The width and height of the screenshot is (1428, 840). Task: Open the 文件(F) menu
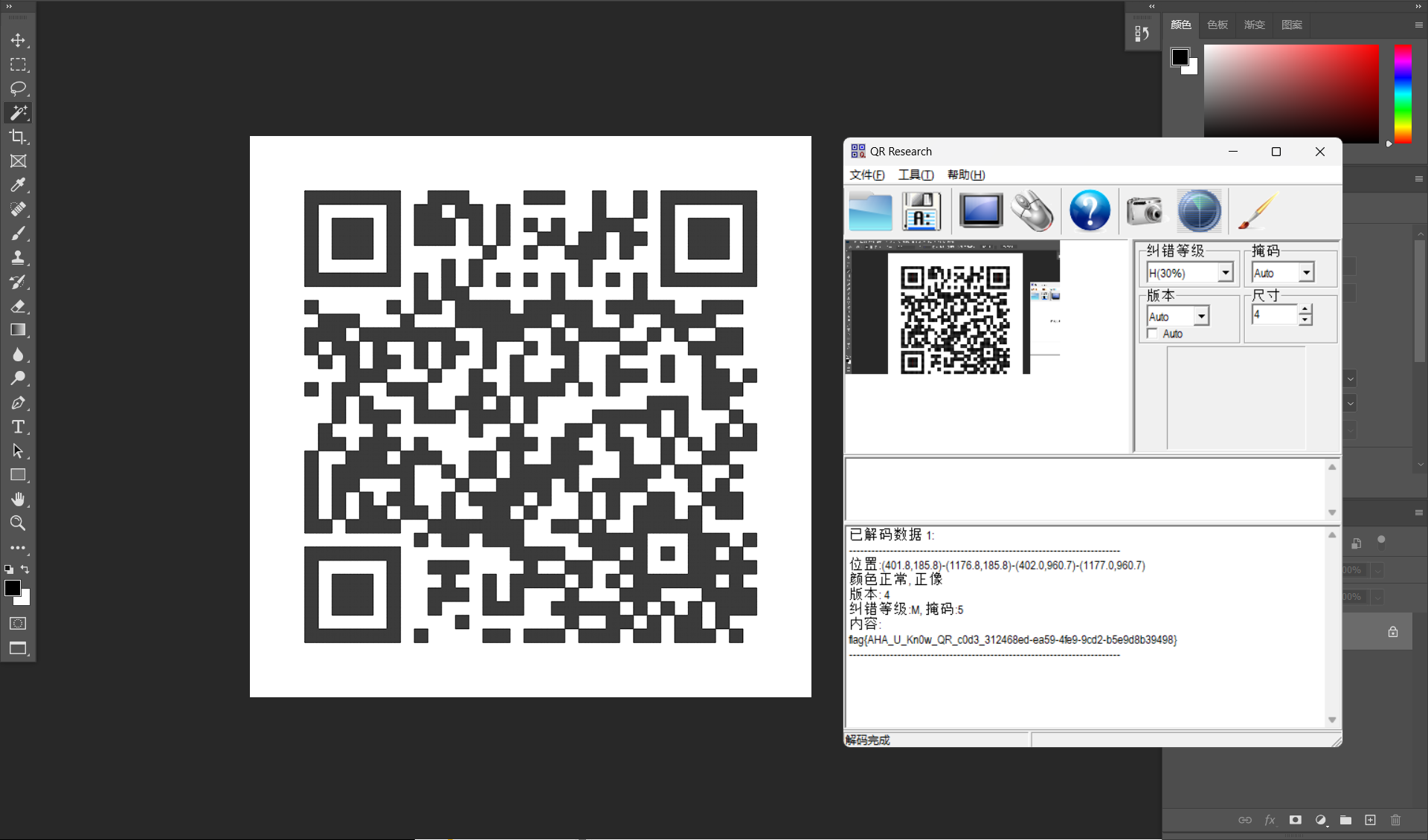866,175
